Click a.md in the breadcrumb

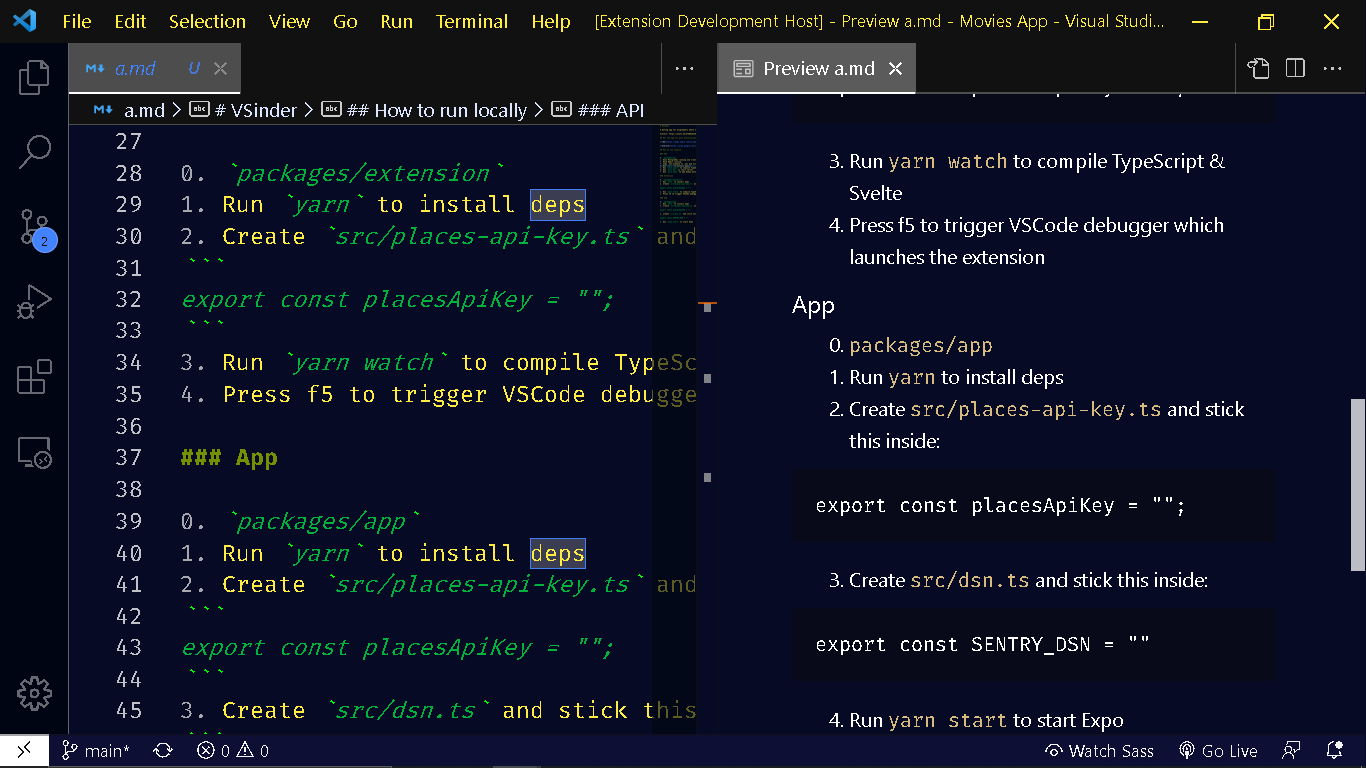pos(129,110)
